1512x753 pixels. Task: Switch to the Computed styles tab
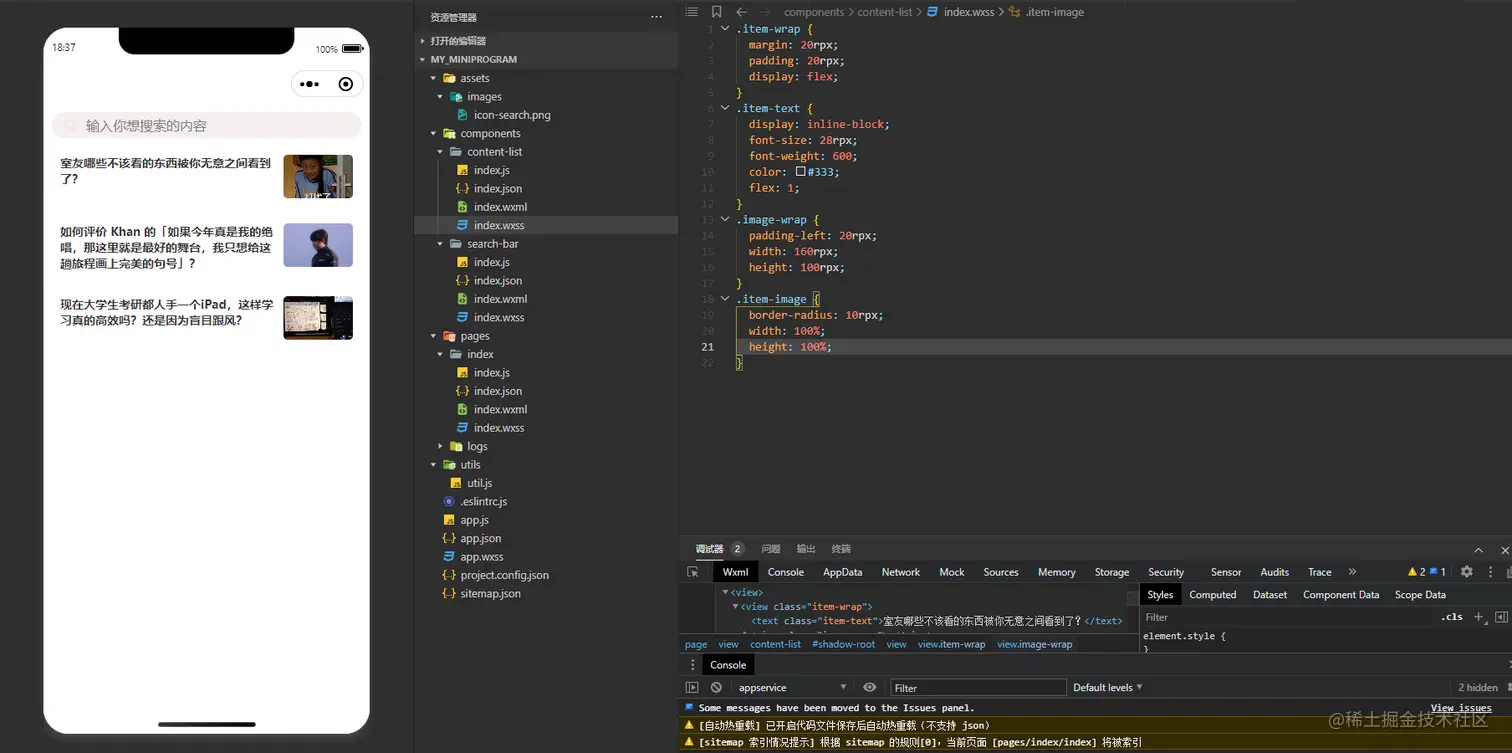point(1212,595)
